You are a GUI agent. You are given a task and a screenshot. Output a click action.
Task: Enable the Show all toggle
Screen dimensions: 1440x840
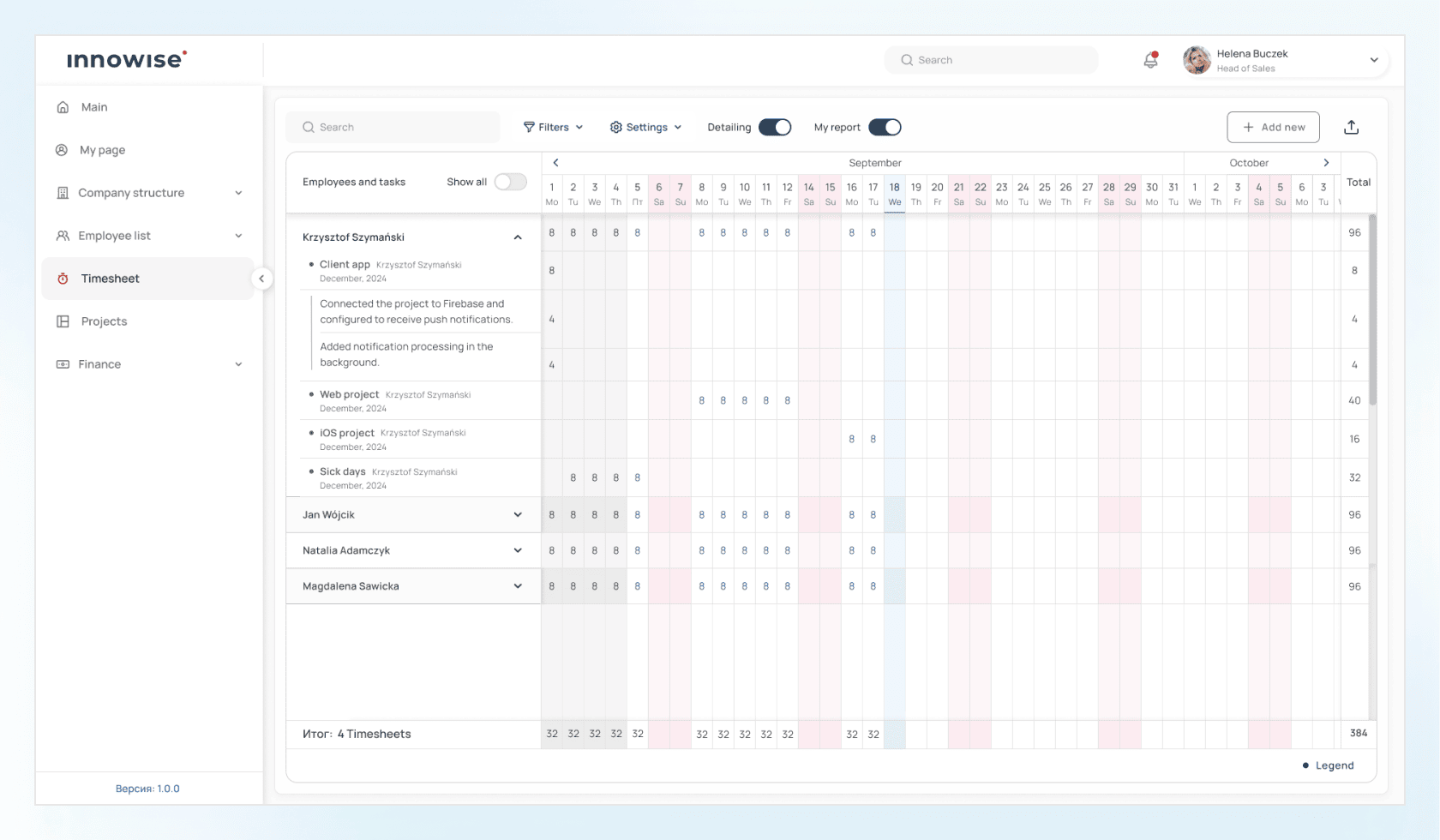click(510, 182)
